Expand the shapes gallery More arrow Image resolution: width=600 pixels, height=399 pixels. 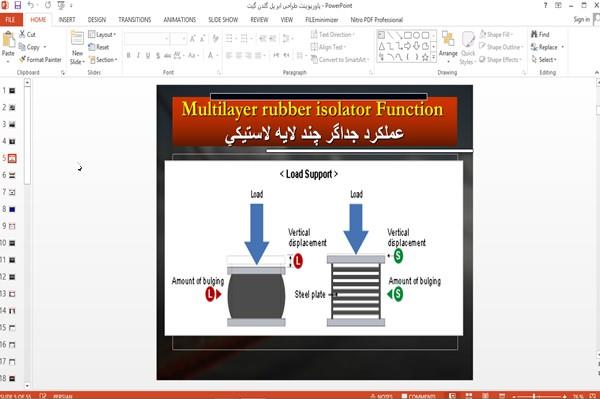[x=434, y=57]
